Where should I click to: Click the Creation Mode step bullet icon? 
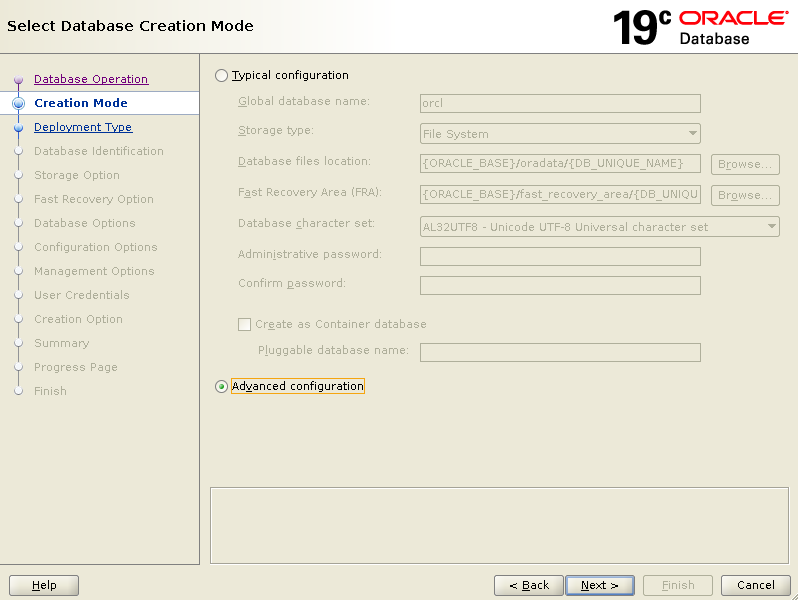pos(18,103)
